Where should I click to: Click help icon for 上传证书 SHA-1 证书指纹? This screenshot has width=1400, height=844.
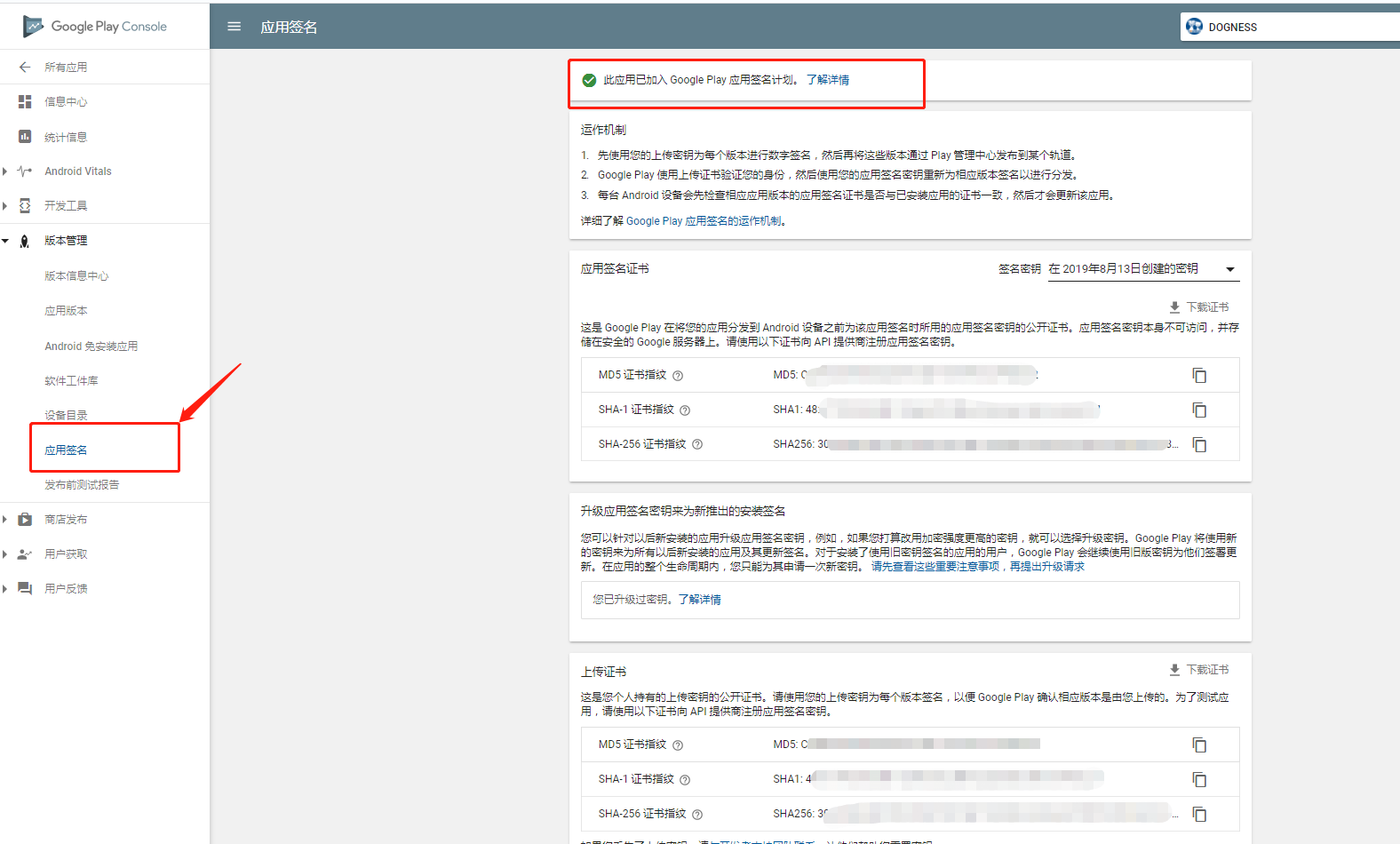point(685,780)
